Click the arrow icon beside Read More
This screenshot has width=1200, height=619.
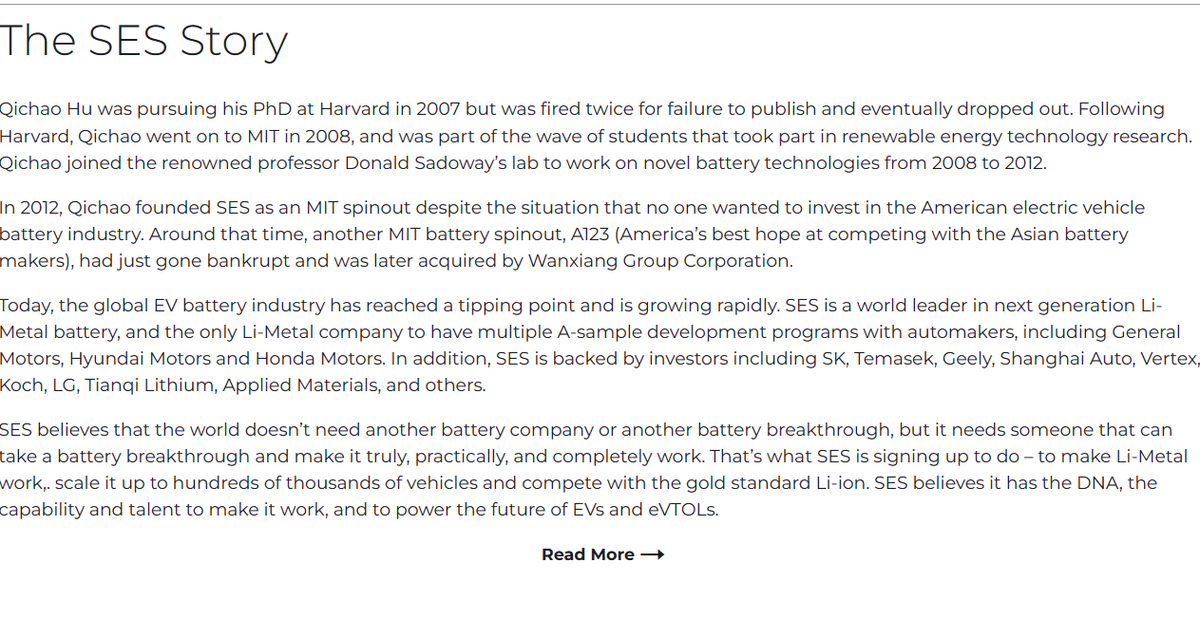click(652, 554)
